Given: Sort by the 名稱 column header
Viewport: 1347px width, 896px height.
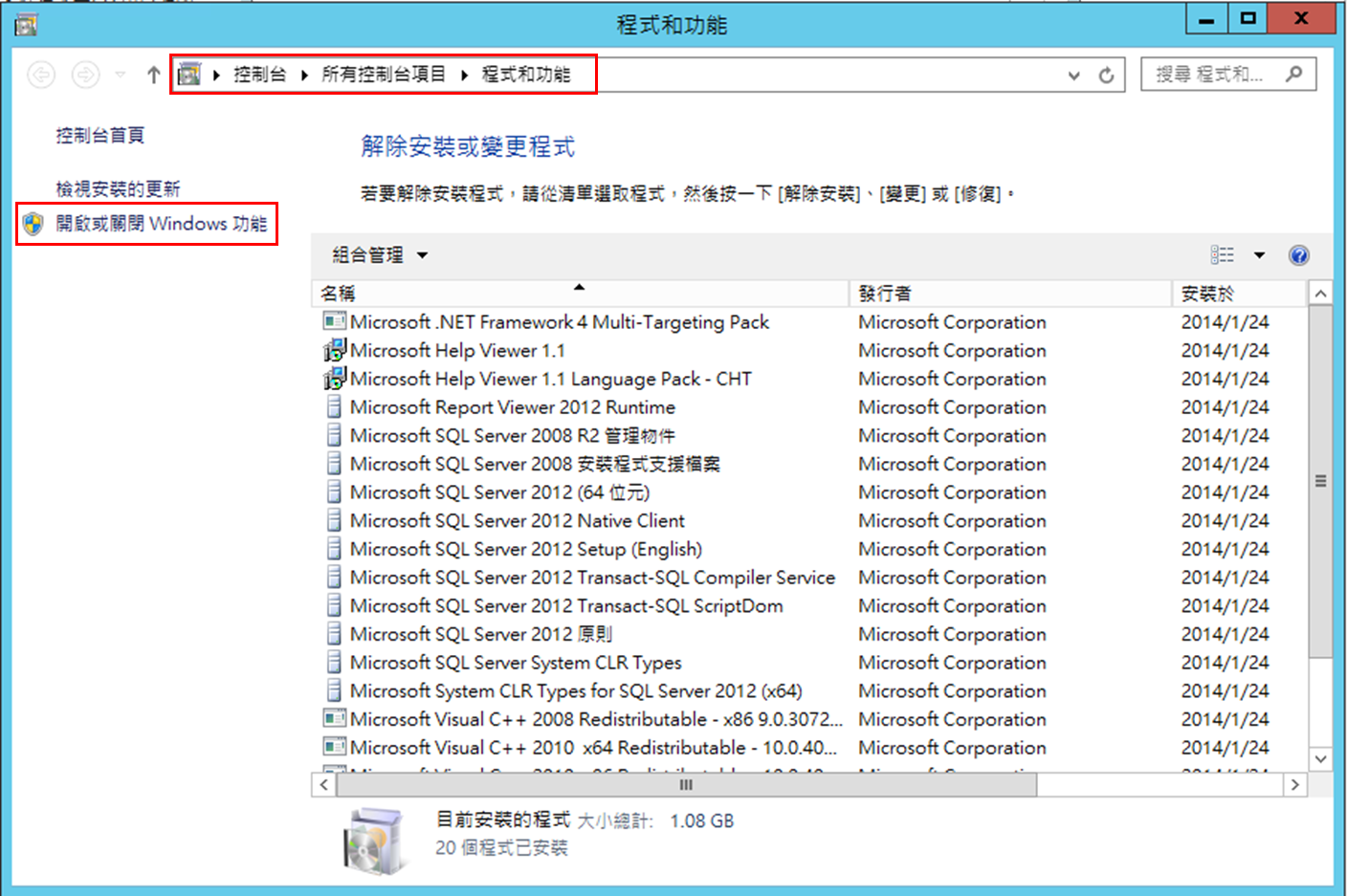Looking at the screenshot, I should (581, 294).
